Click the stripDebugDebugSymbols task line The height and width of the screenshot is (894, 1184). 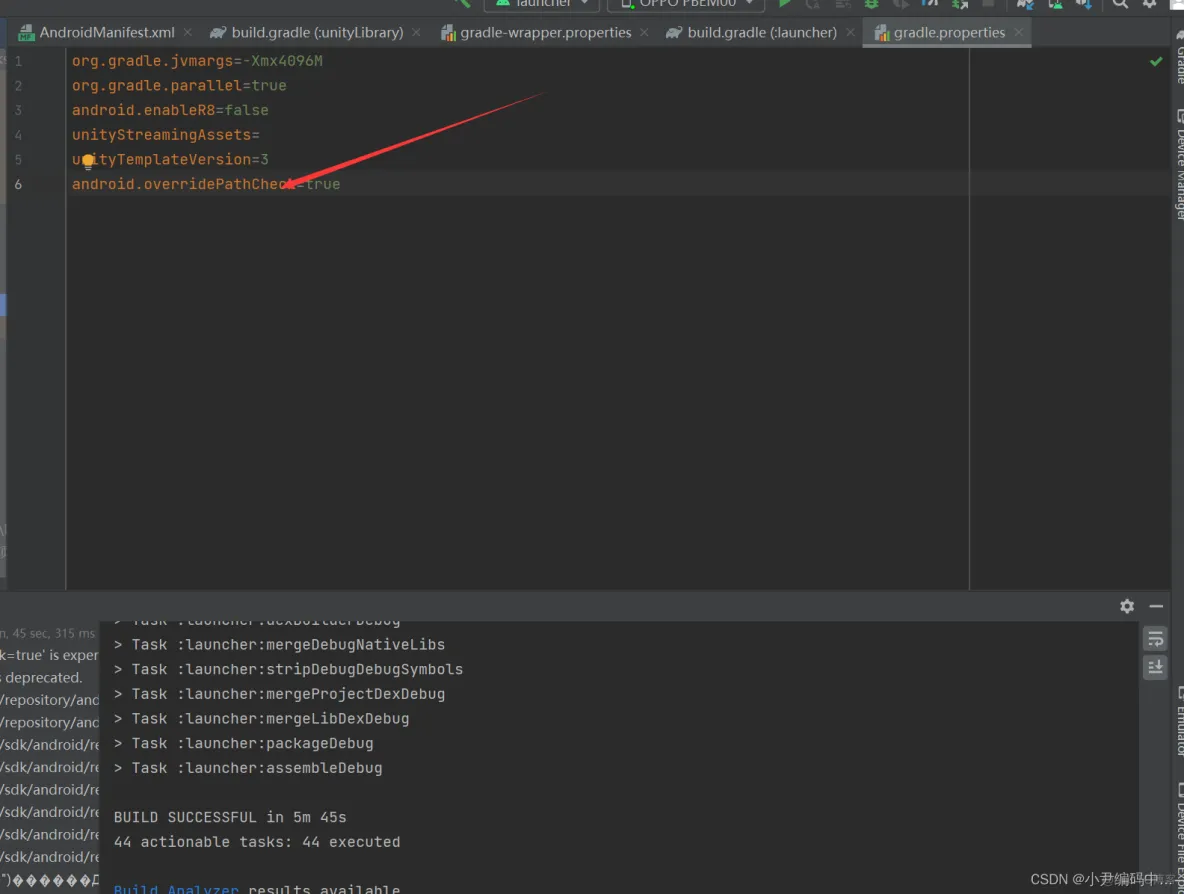tap(288, 670)
